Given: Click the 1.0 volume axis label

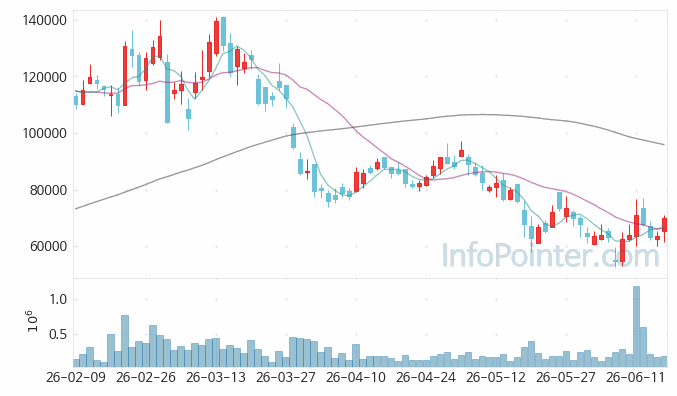Looking at the screenshot, I should click(58, 299).
